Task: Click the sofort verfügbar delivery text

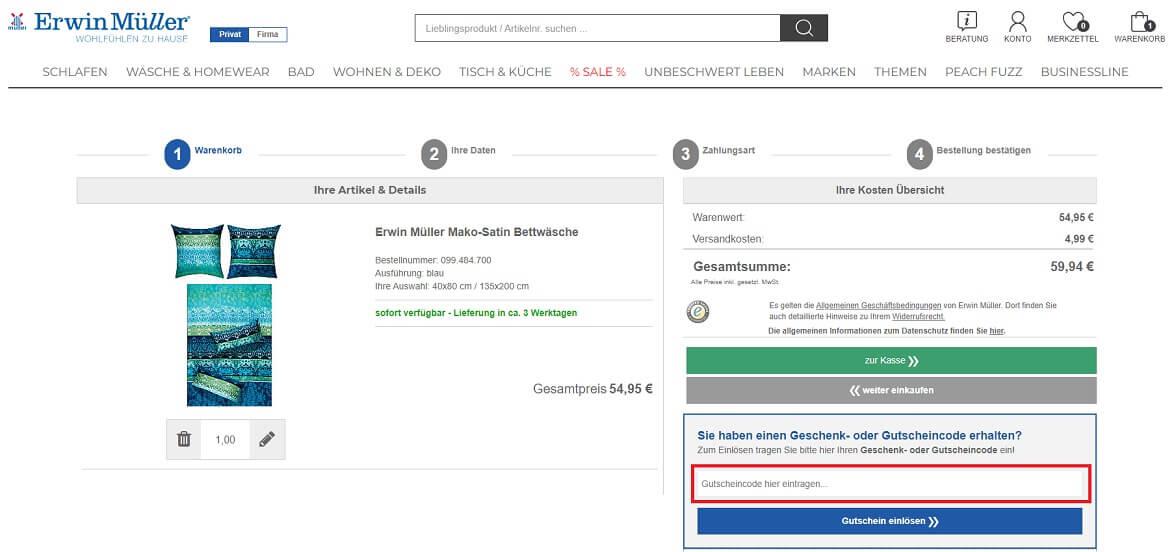Action: point(476,313)
